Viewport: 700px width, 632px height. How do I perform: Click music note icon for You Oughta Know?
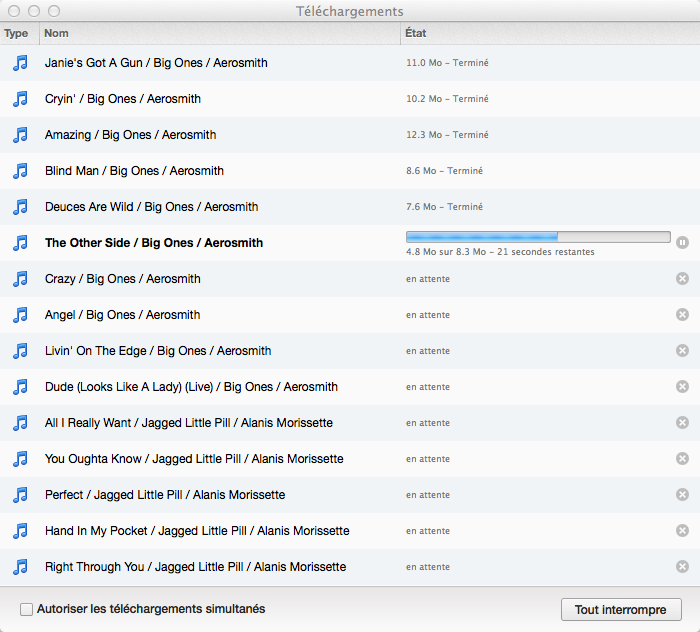pyautogui.click(x=20, y=459)
